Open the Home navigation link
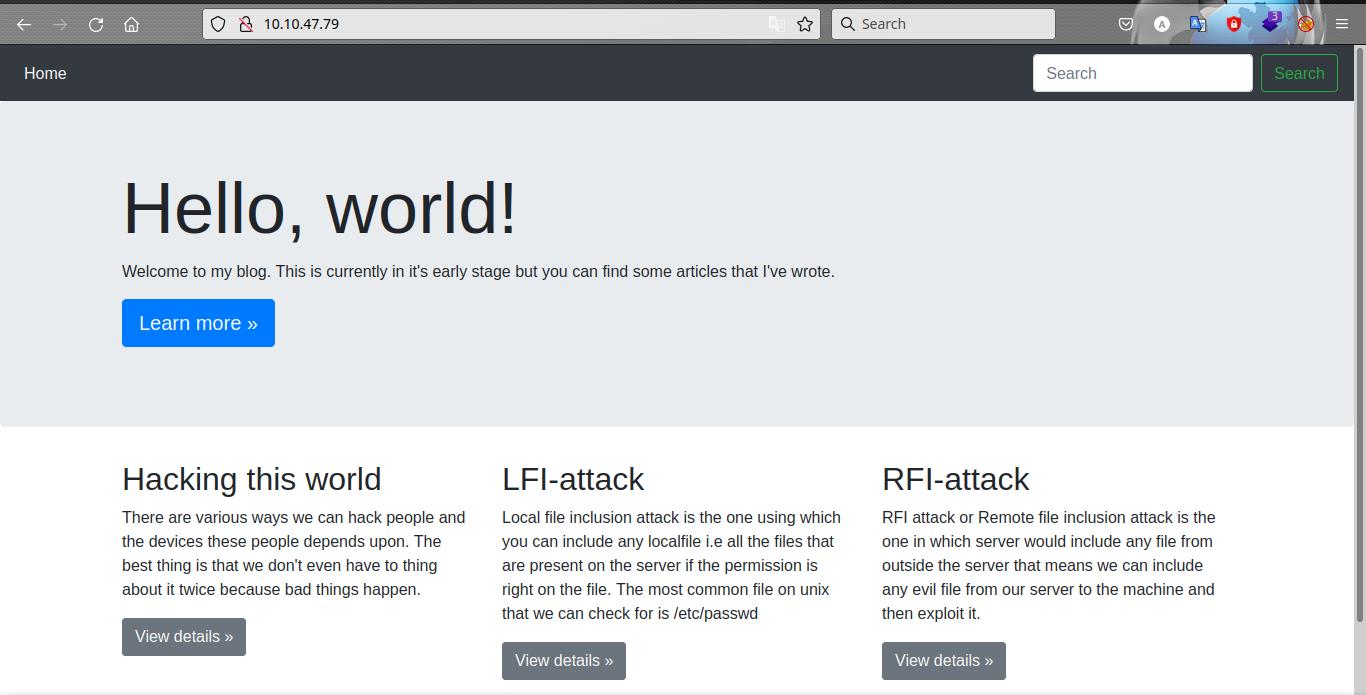Image resolution: width=1366 pixels, height=695 pixels. 45,73
